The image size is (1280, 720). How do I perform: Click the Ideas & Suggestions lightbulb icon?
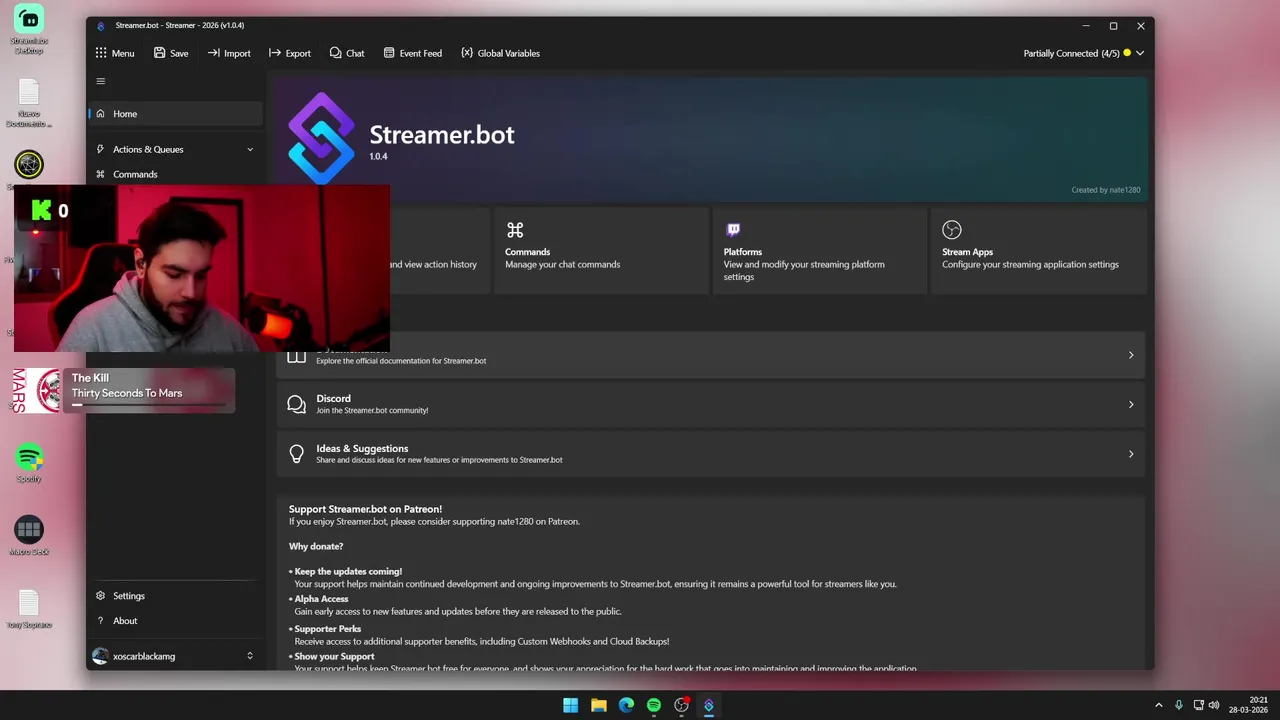[x=296, y=454]
